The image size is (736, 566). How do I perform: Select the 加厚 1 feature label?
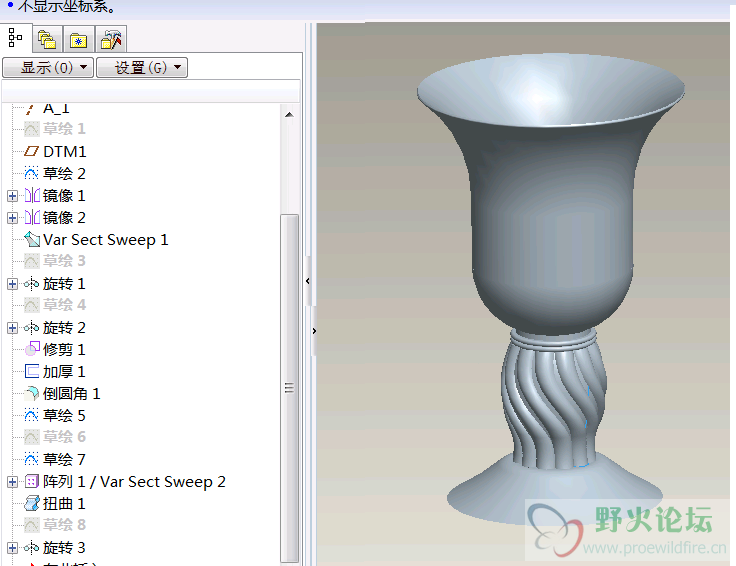(64, 372)
